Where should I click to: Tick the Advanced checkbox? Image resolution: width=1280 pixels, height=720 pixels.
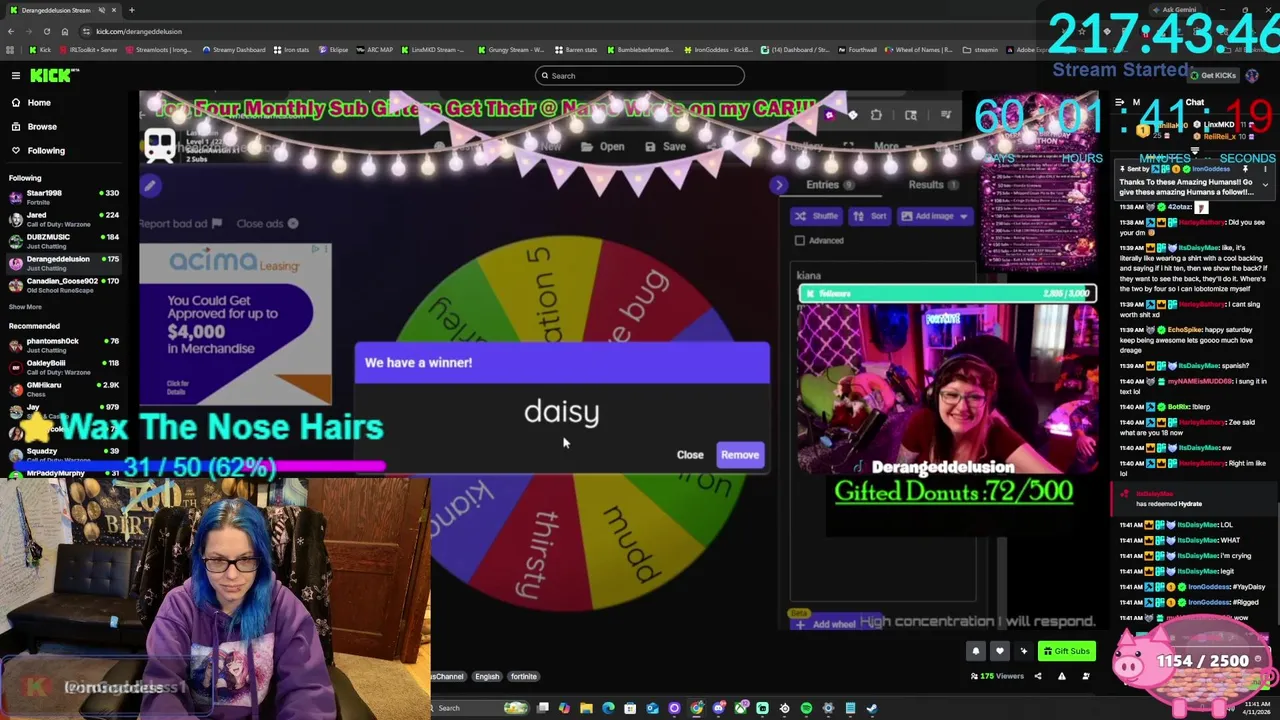[800, 241]
